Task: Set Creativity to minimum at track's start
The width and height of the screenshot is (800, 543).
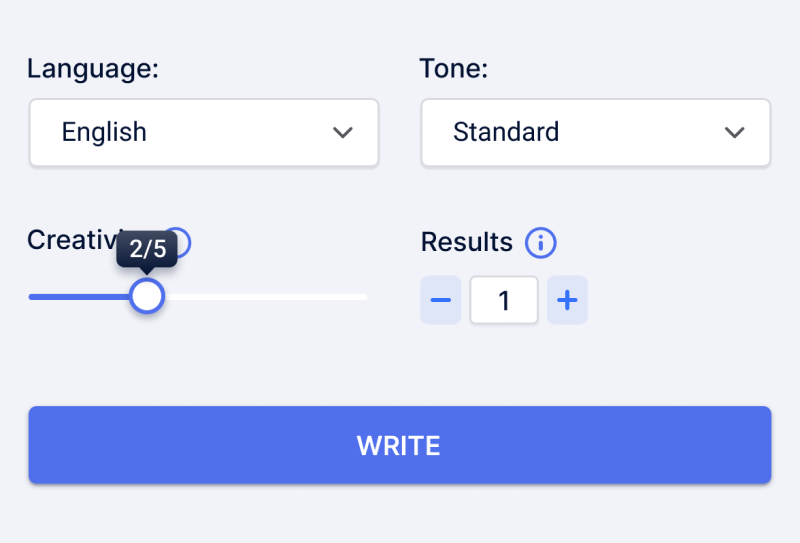Action: click(32, 297)
